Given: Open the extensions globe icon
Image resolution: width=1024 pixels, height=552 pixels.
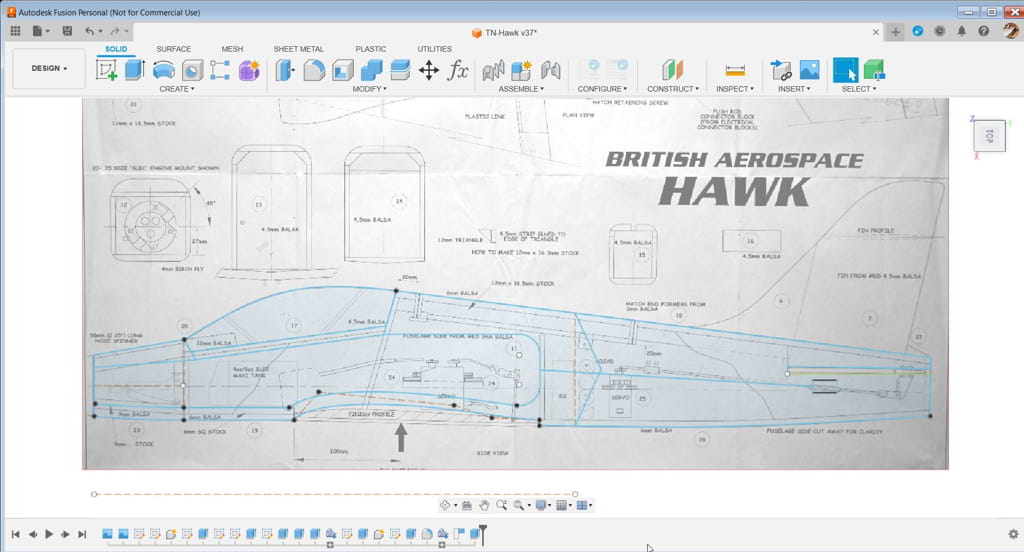Looking at the screenshot, I should tap(918, 31).
